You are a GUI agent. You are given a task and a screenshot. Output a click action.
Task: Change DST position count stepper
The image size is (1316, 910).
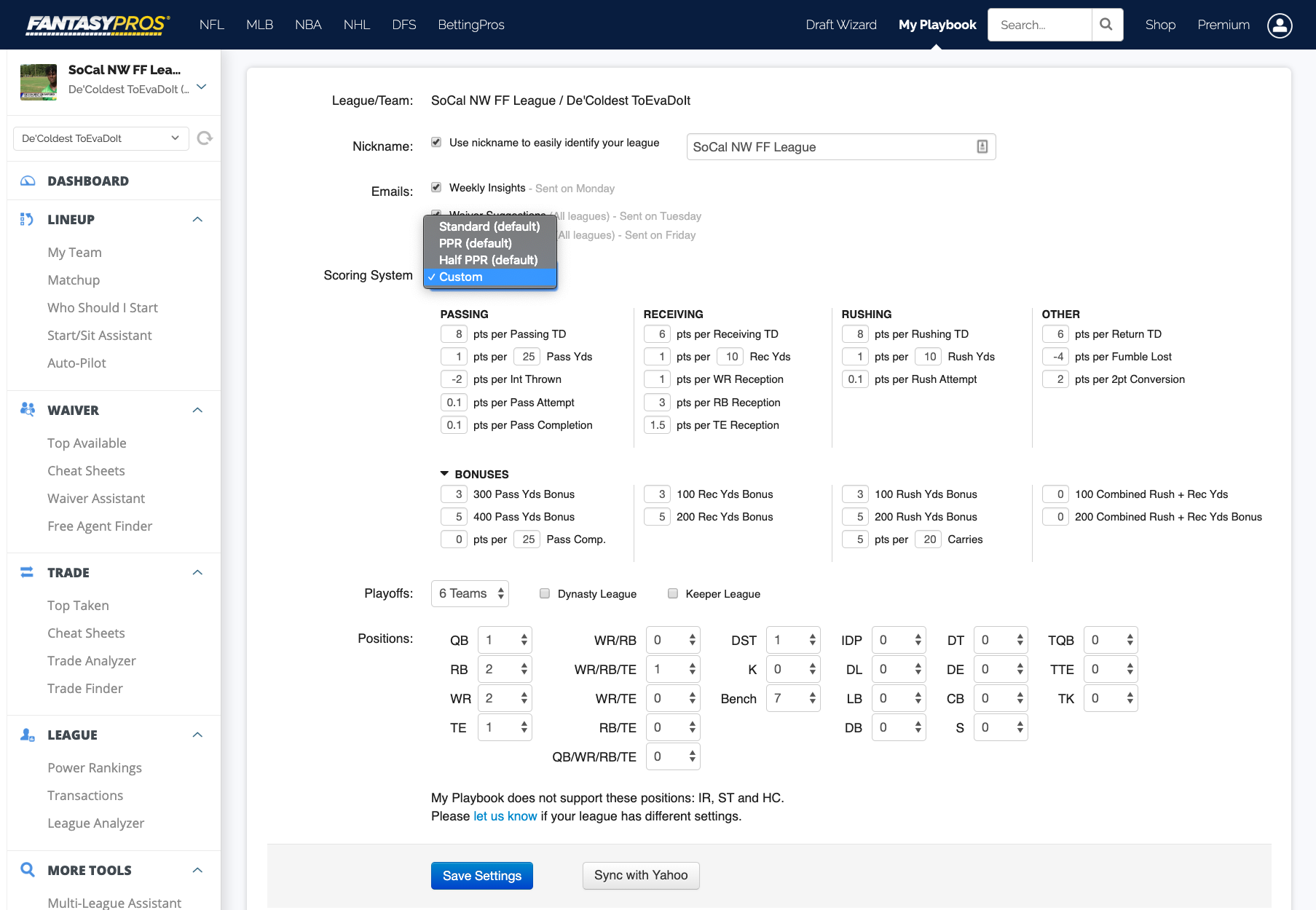click(x=793, y=641)
